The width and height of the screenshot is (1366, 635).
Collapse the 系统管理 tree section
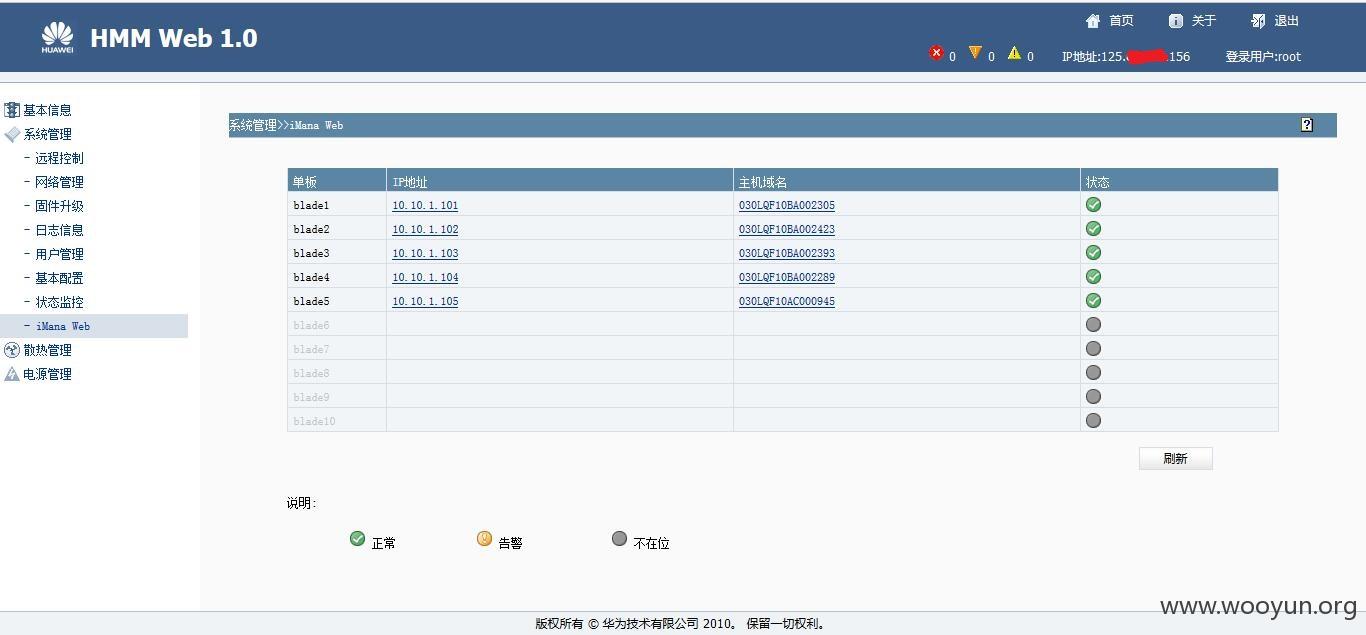tap(47, 134)
